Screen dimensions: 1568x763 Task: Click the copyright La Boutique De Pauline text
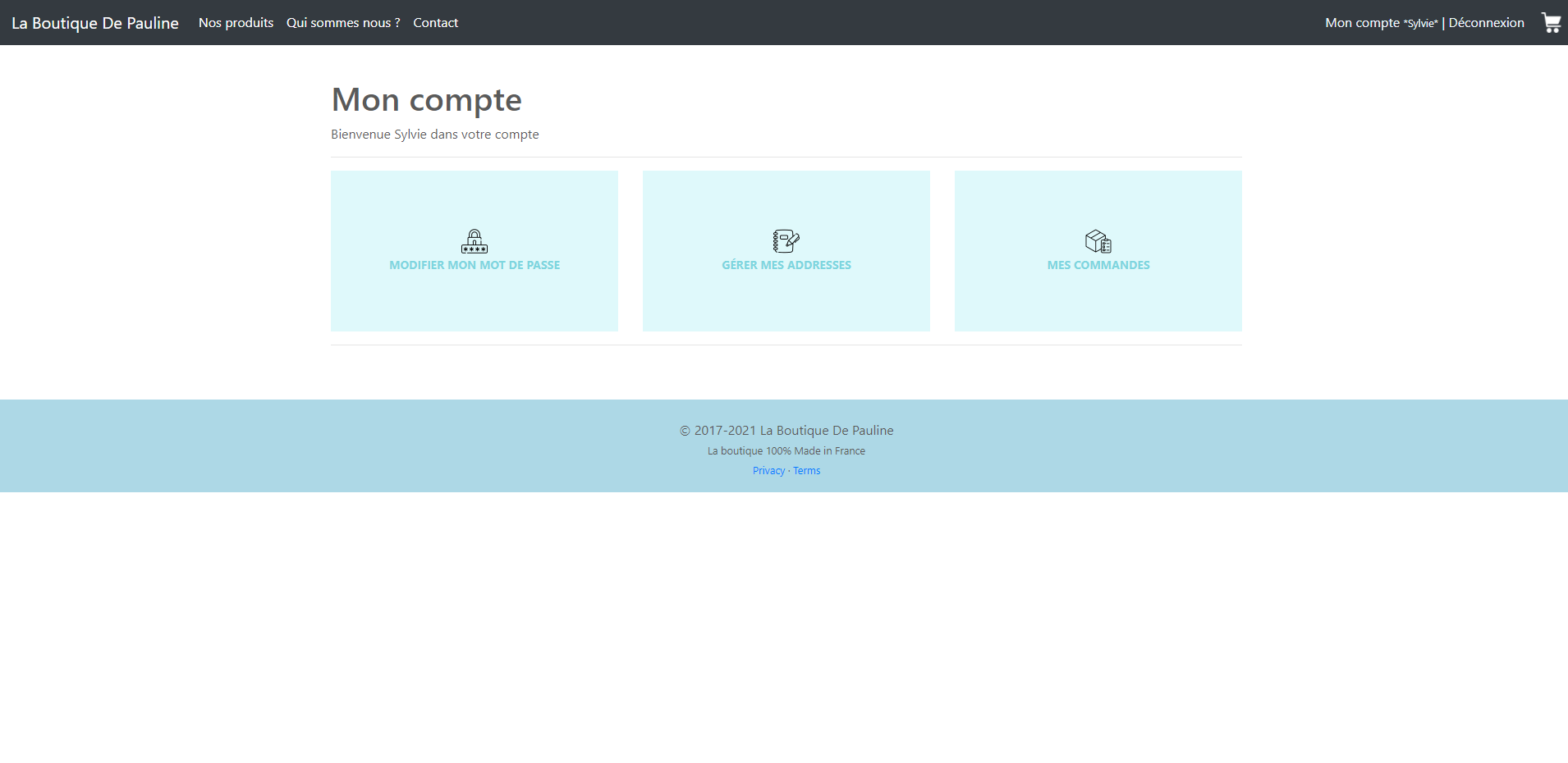786,430
